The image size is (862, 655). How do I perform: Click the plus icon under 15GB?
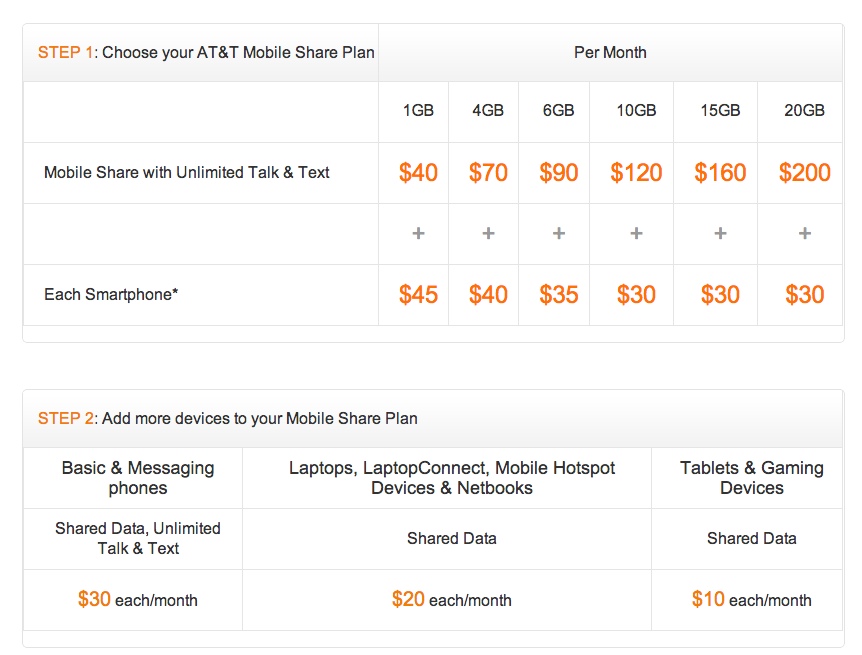[720, 233]
